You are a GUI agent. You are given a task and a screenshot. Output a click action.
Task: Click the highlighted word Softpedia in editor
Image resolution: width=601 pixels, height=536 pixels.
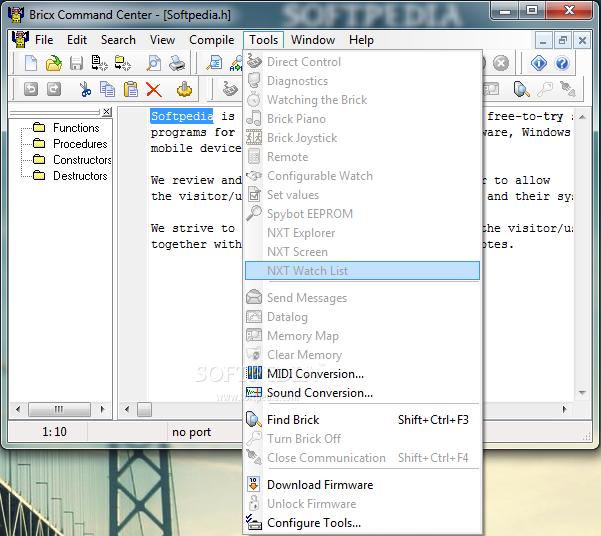pyautogui.click(x=182, y=116)
